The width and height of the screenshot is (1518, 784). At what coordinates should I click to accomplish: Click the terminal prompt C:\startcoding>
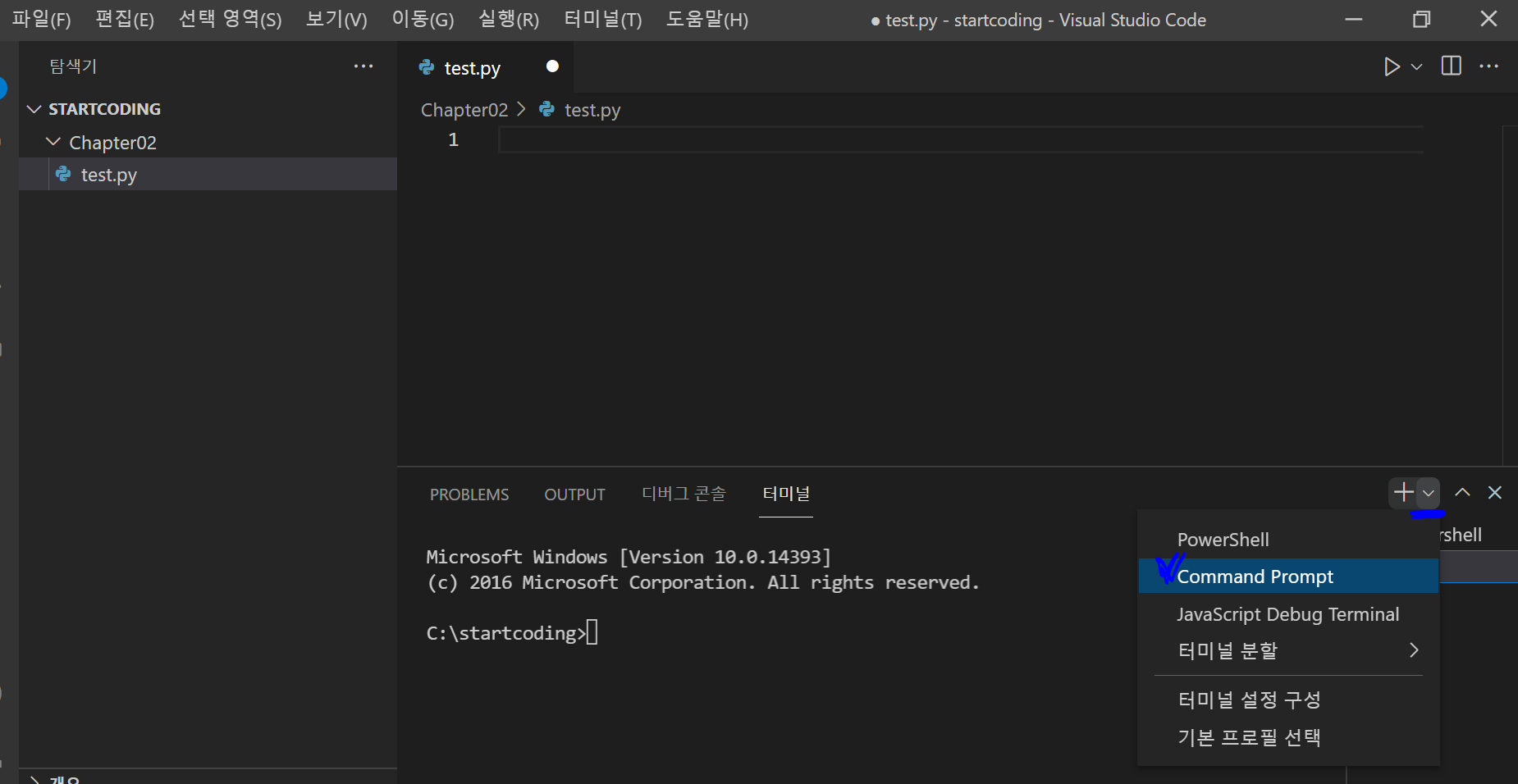click(x=506, y=633)
